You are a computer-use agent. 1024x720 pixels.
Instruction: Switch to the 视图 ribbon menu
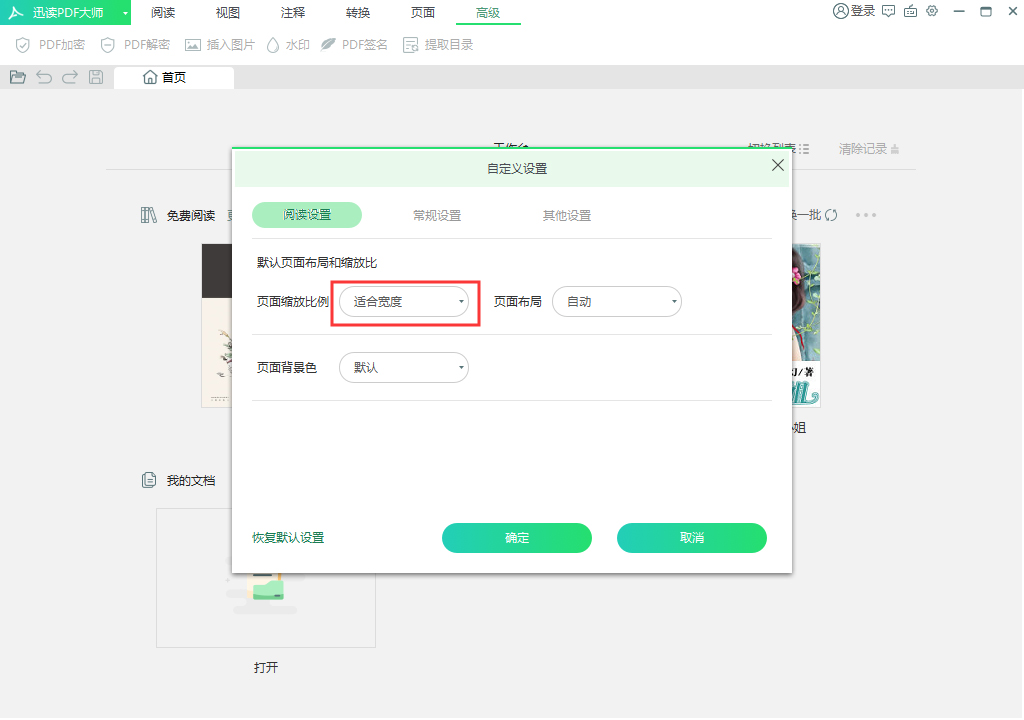pos(227,13)
